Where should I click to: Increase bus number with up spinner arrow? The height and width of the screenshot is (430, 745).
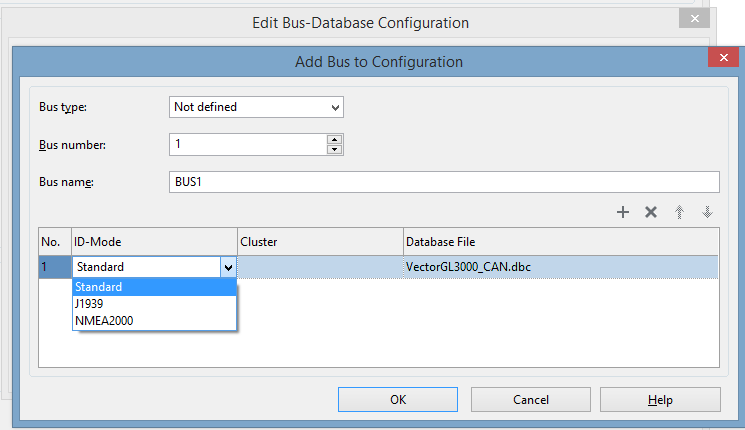click(334, 140)
